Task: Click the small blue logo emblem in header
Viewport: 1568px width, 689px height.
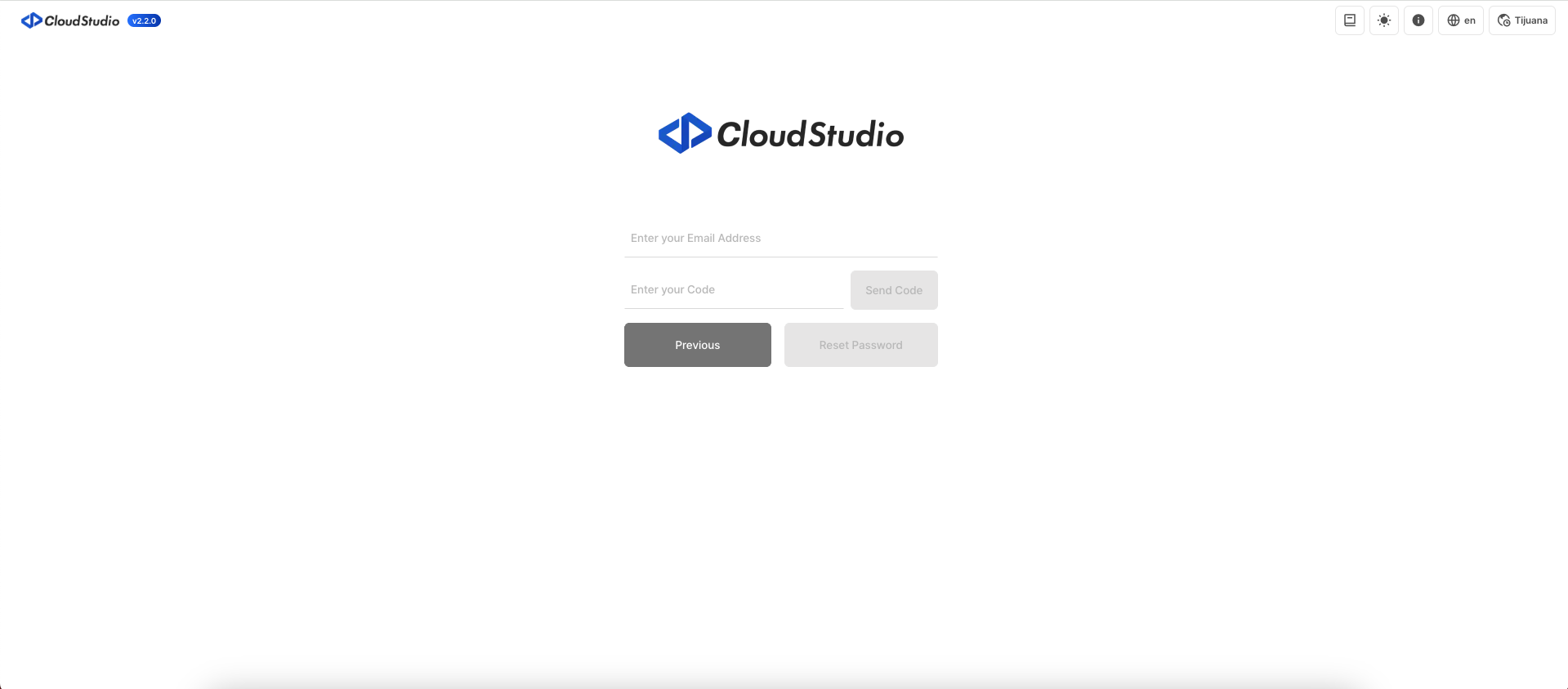Action: [x=31, y=20]
